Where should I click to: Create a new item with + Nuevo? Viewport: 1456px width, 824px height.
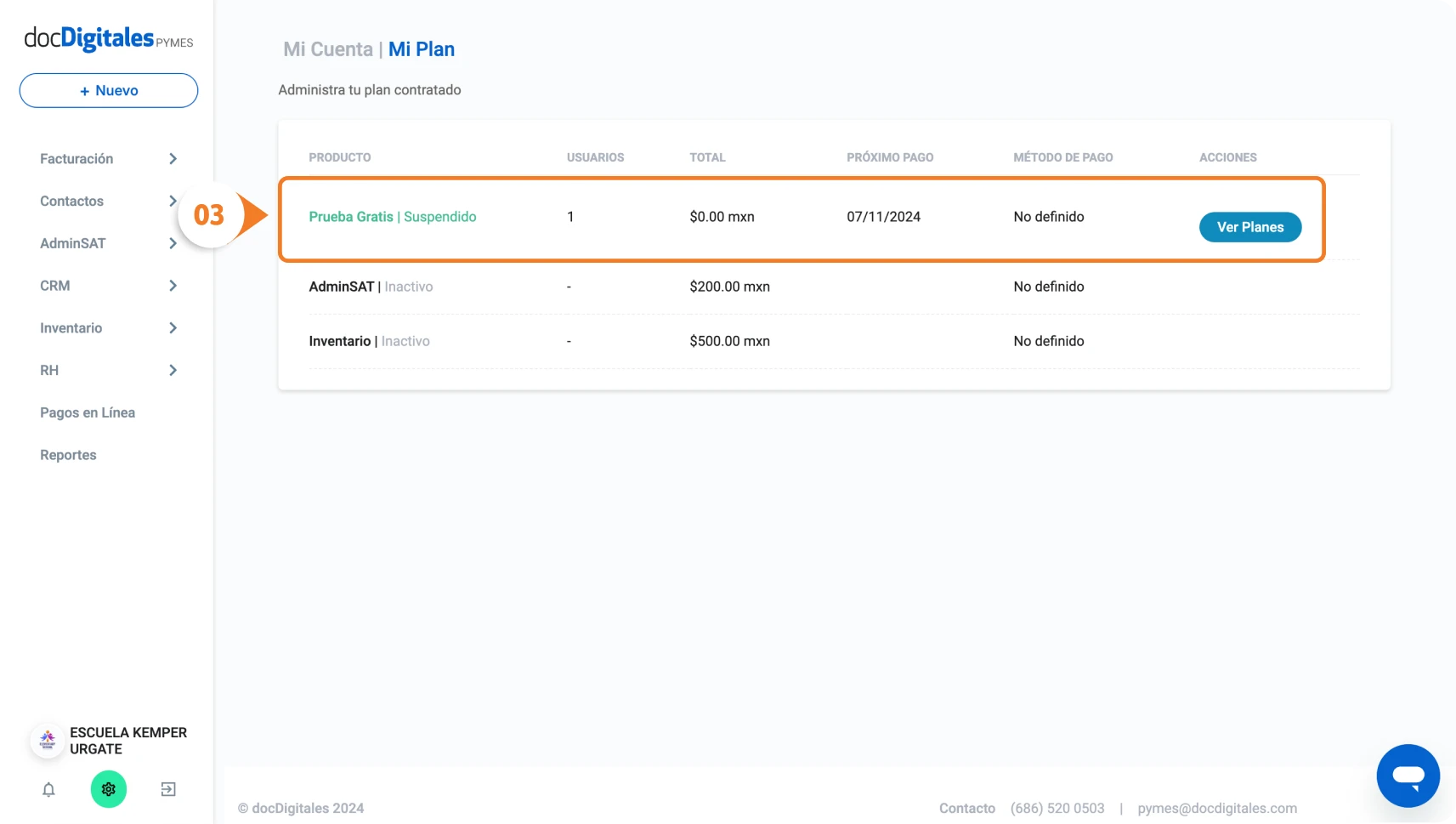[x=109, y=90]
